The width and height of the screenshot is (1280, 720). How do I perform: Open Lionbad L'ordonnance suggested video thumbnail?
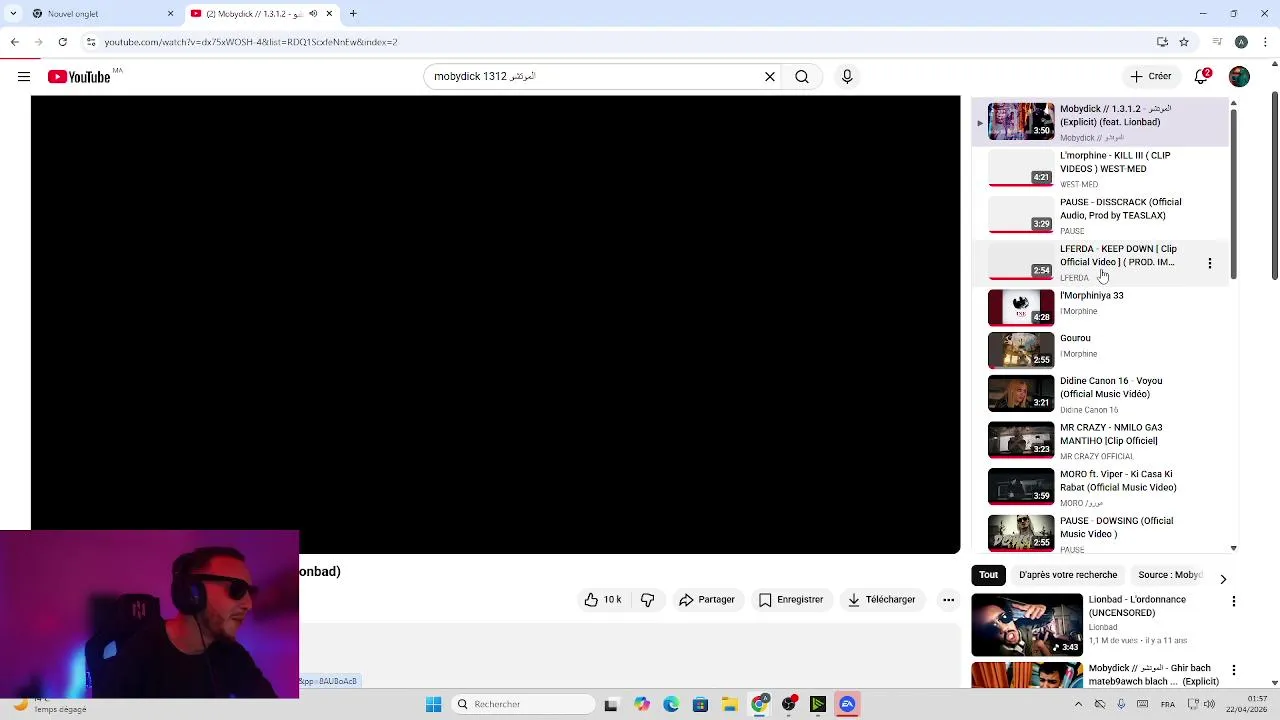1027,625
